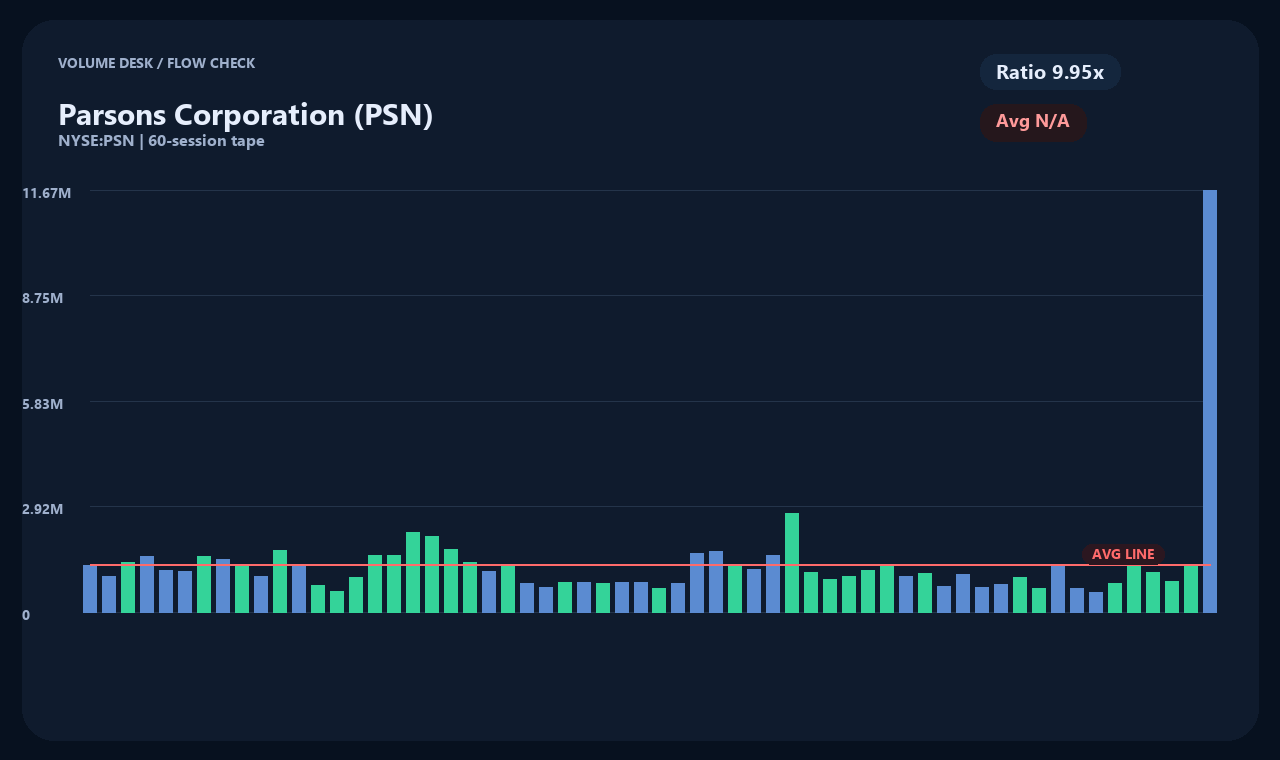Click the 11.67M axis label

(46, 193)
